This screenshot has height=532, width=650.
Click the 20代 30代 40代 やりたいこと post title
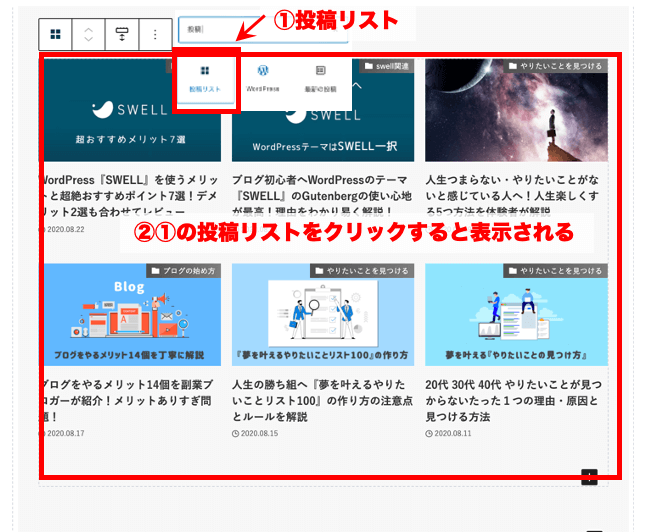(x=513, y=401)
